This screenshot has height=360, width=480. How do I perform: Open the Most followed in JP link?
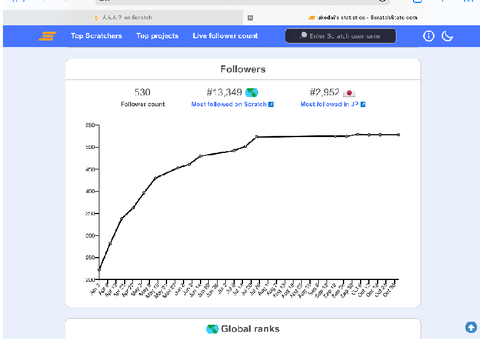329,104
